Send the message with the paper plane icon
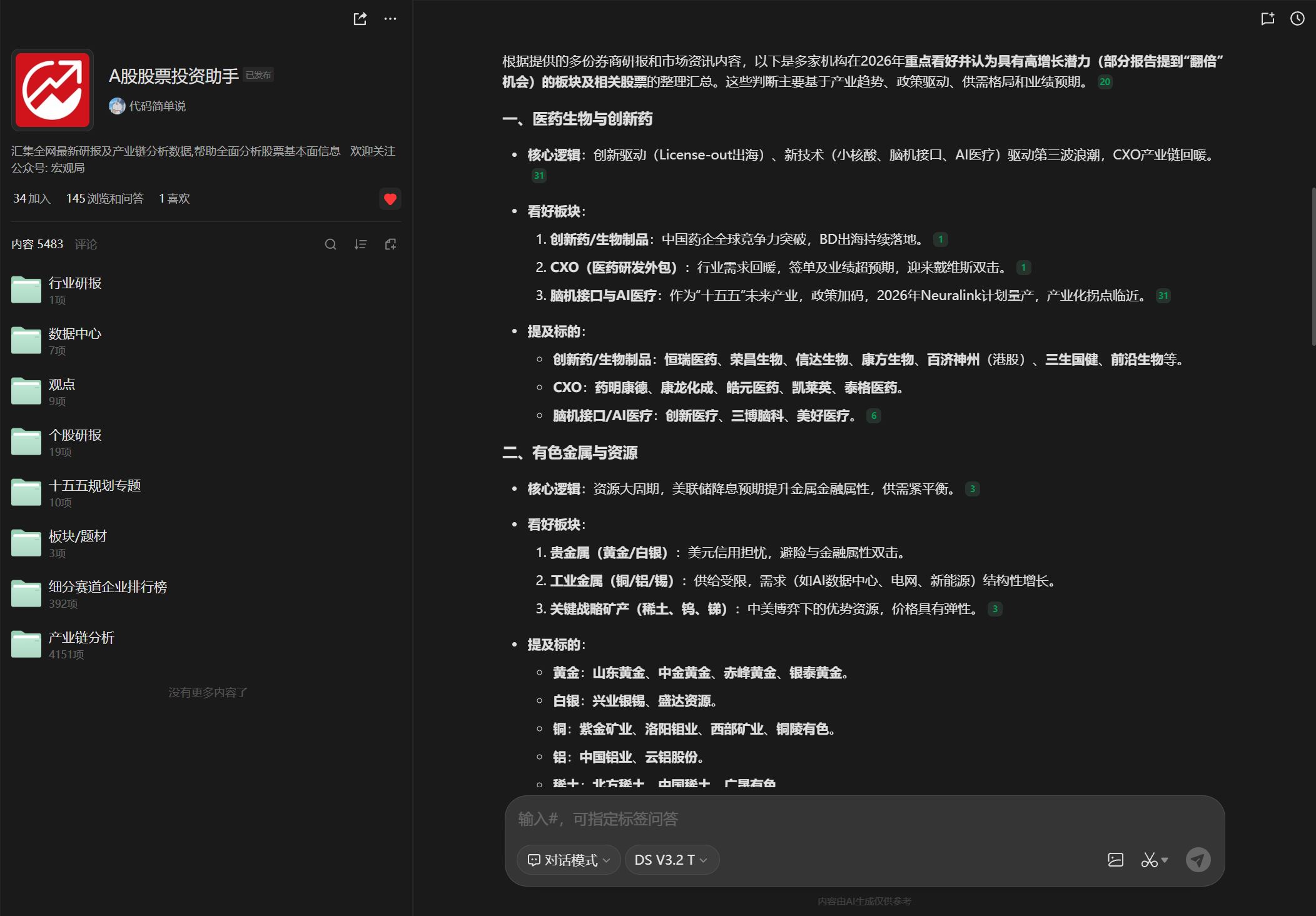The height and width of the screenshot is (916, 1316). click(x=1198, y=860)
